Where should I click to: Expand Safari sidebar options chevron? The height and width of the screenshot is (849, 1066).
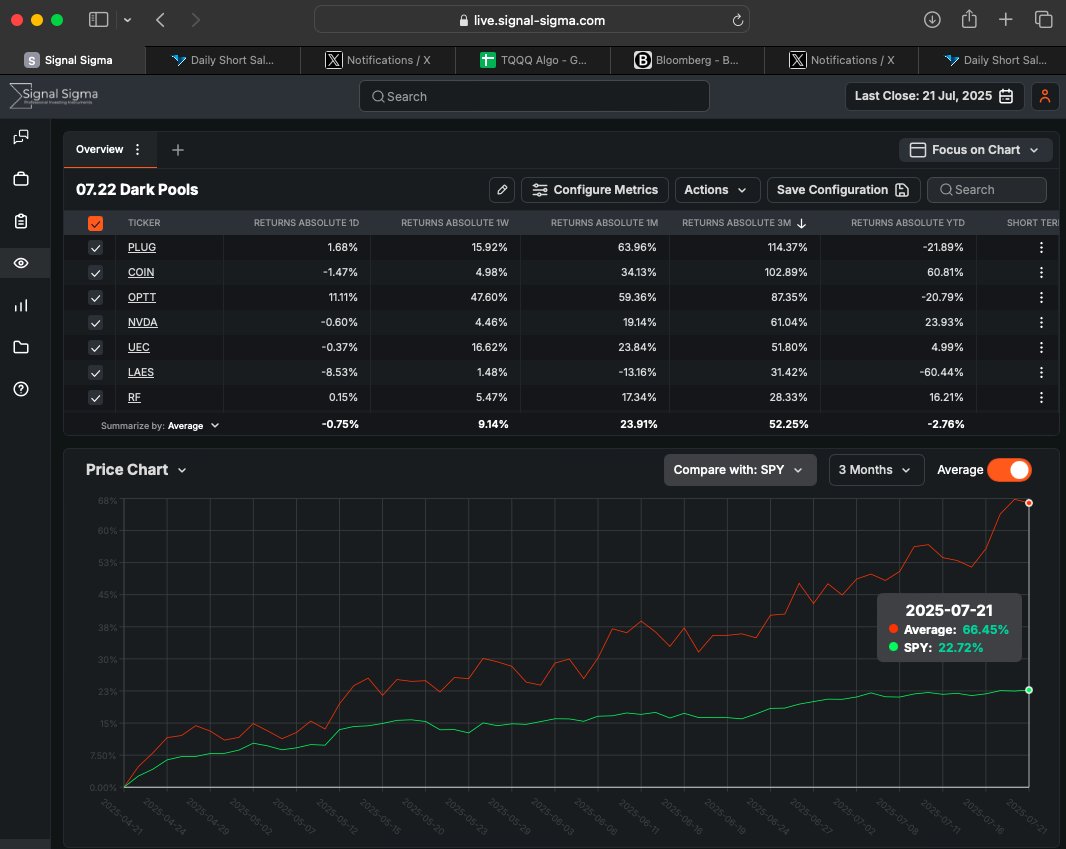[127, 20]
